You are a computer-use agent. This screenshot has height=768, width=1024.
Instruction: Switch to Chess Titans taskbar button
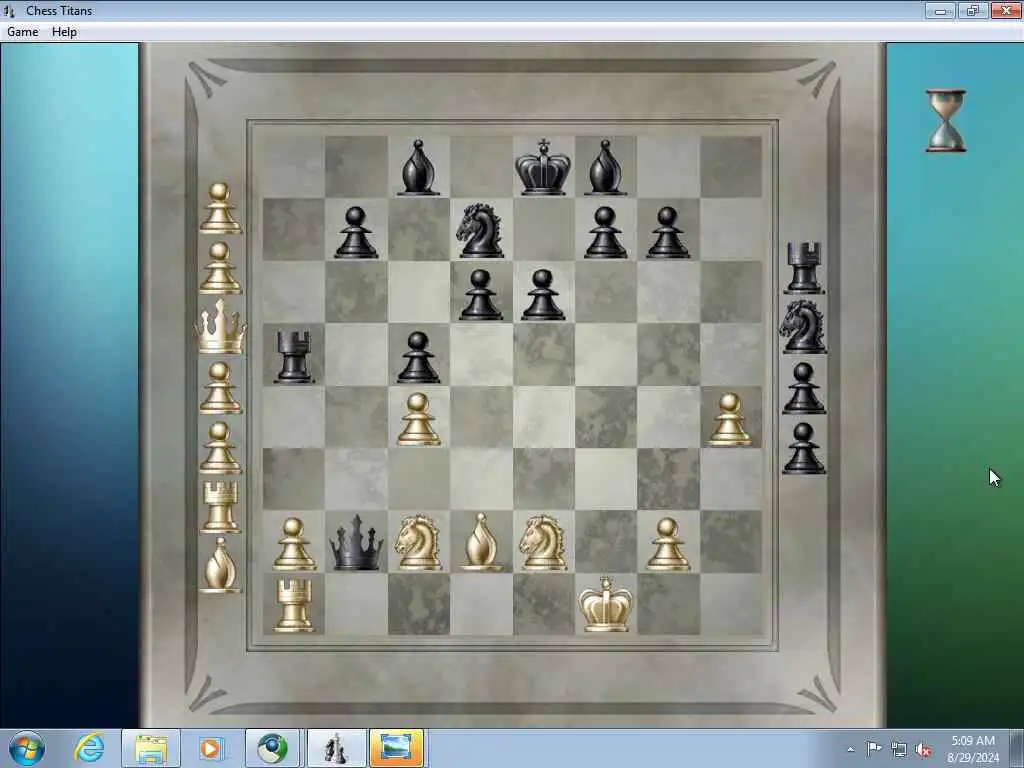click(x=335, y=748)
